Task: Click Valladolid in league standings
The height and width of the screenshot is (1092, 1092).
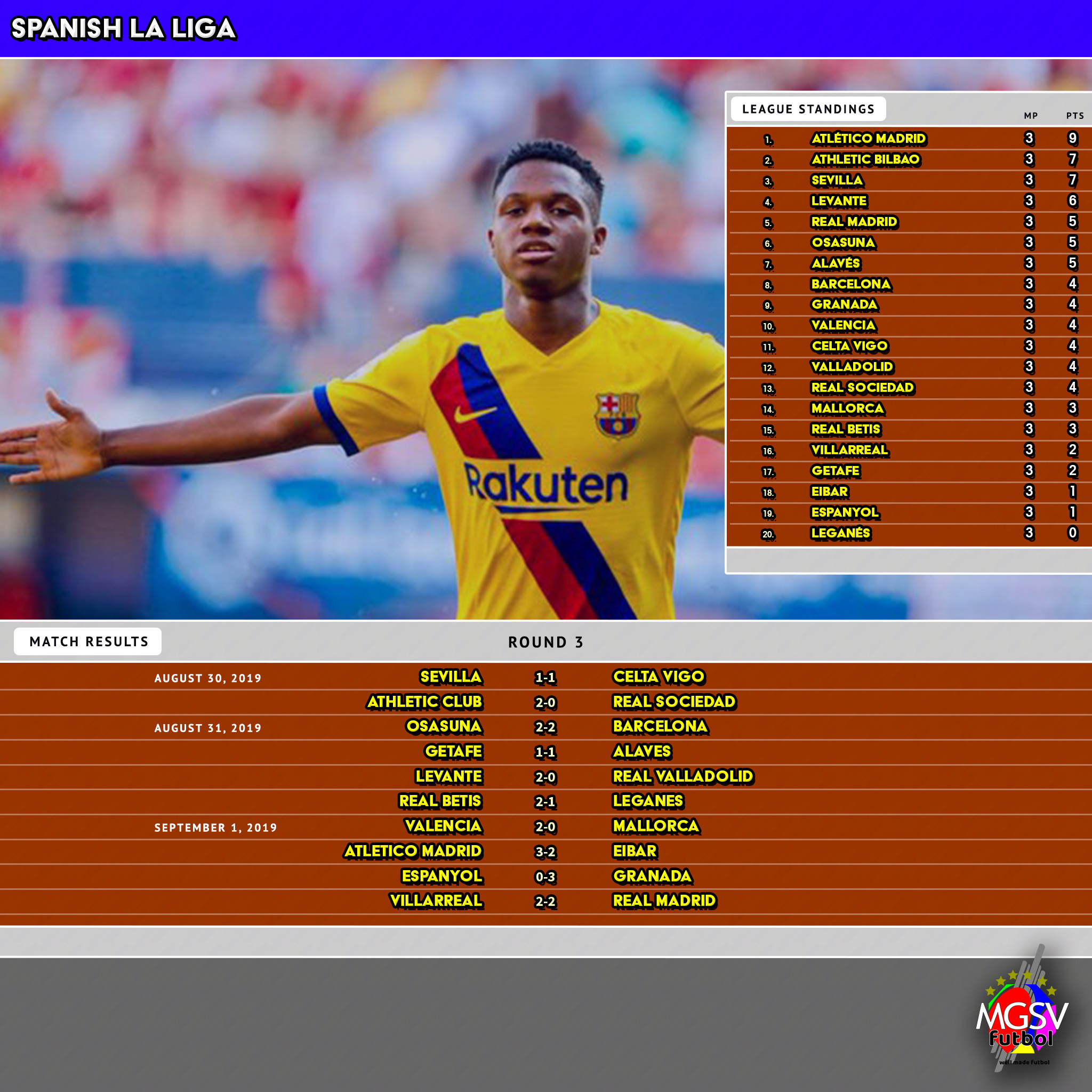Action: pyautogui.click(x=853, y=367)
